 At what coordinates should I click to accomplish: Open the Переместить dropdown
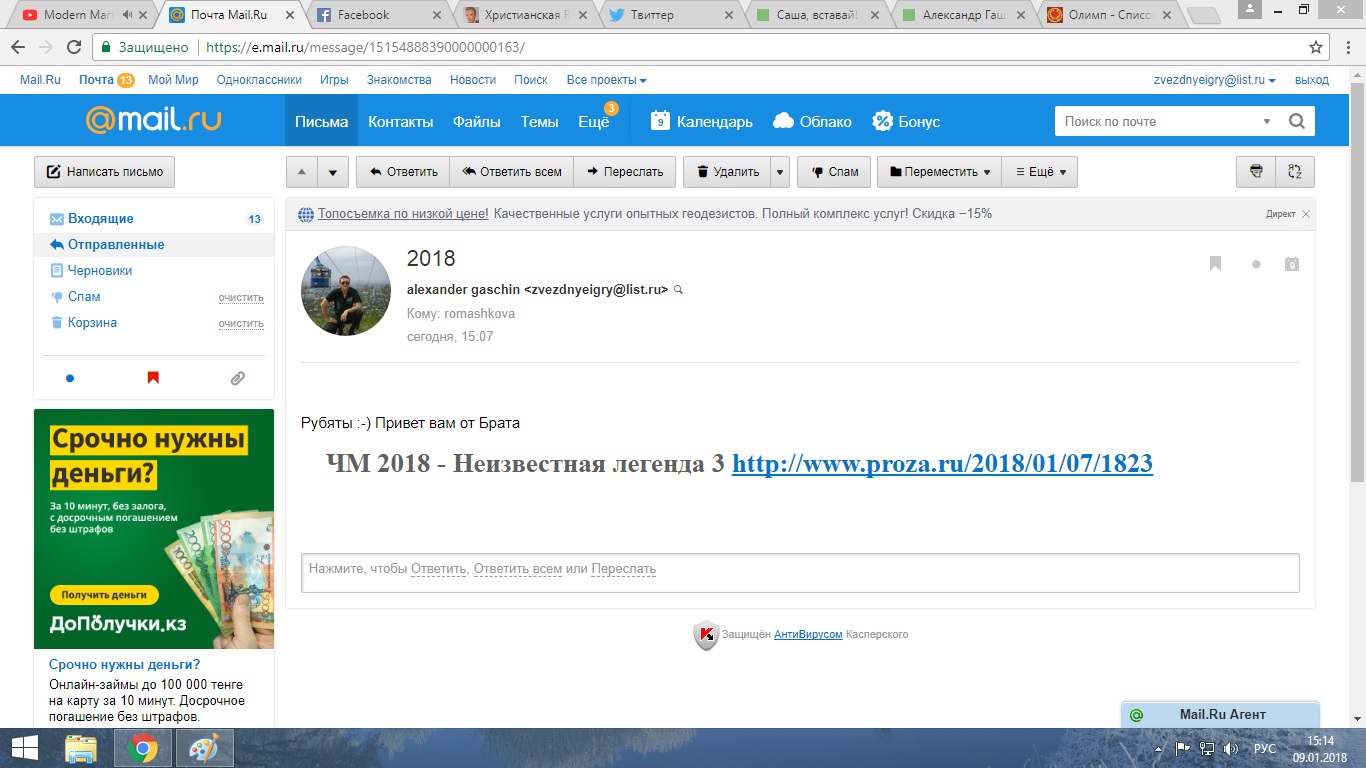(x=939, y=171)
